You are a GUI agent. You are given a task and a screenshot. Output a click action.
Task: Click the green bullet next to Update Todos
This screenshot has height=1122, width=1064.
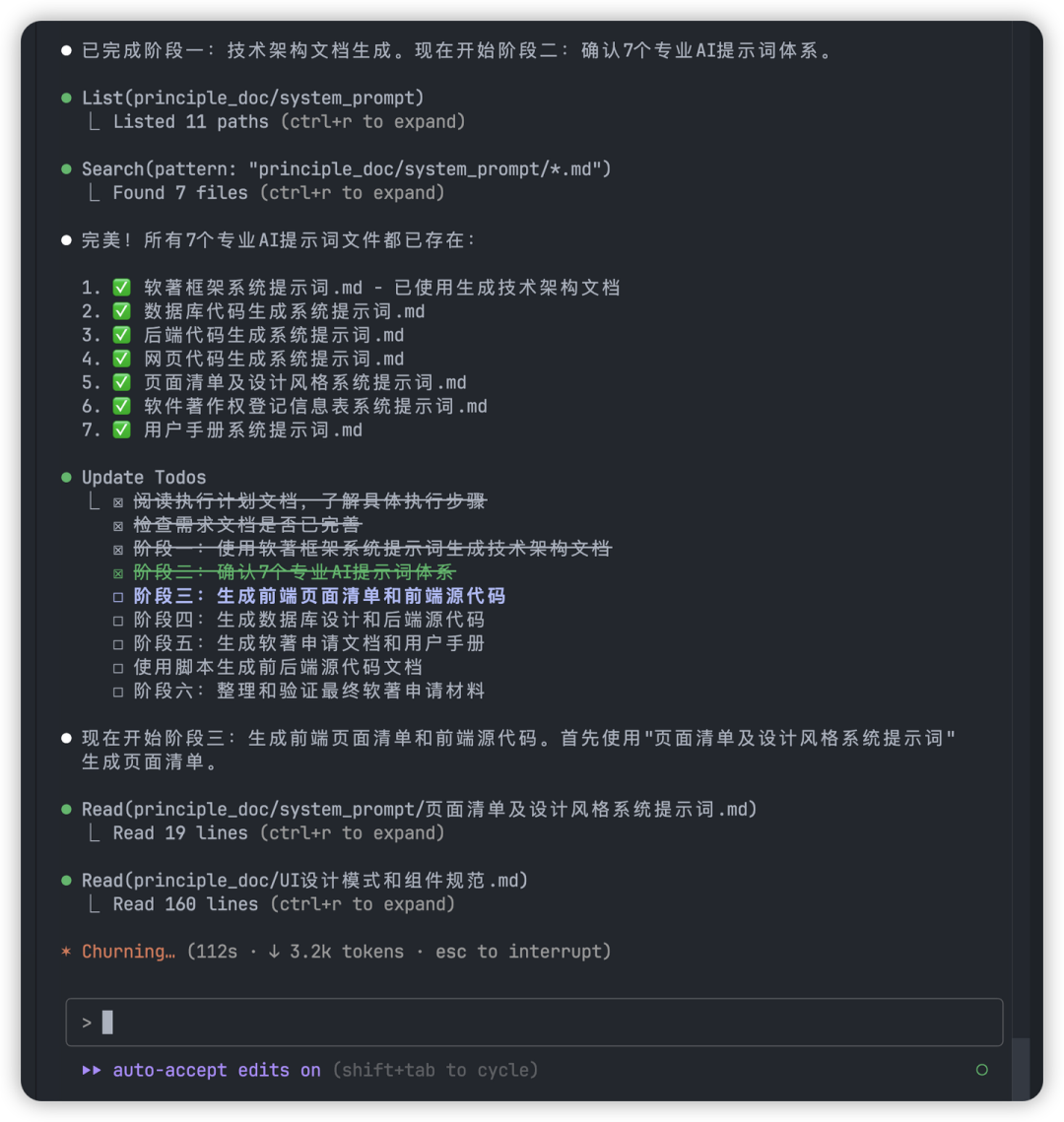(67, 478)
